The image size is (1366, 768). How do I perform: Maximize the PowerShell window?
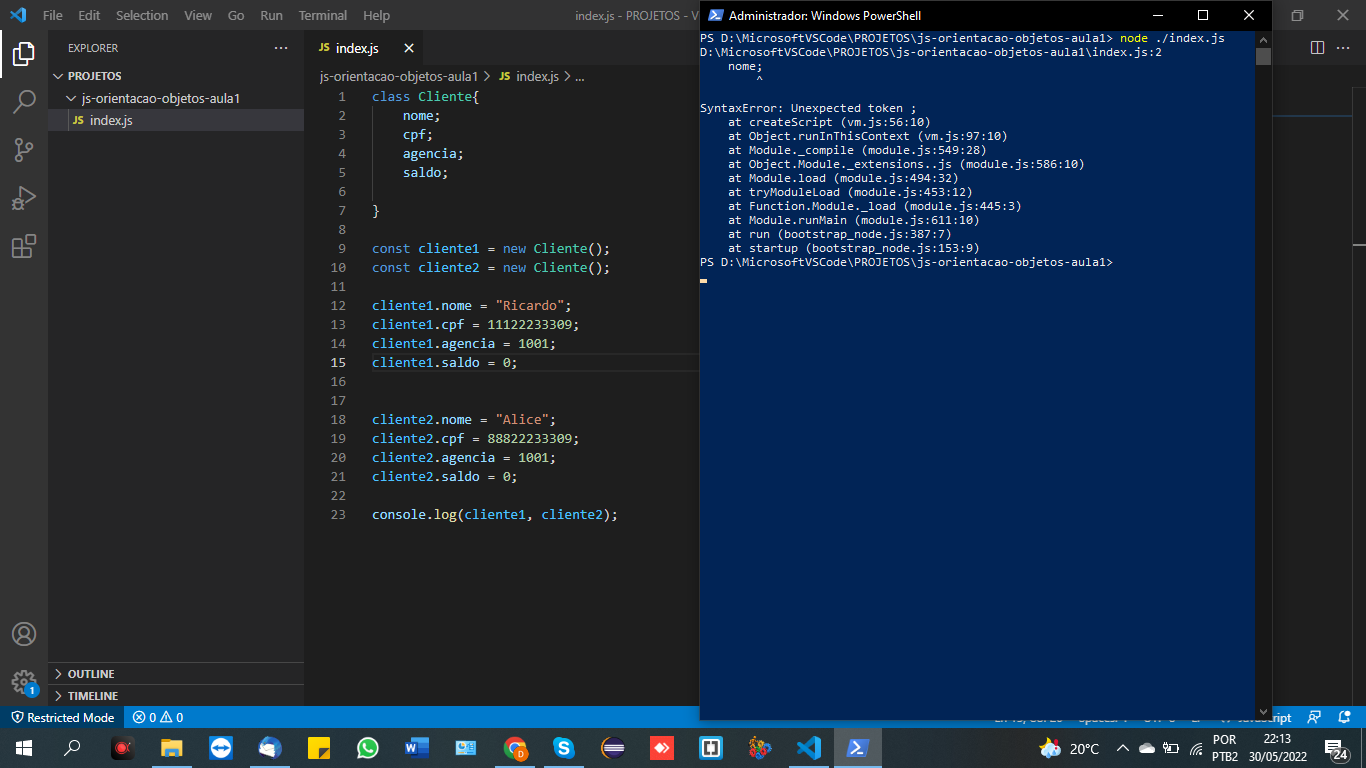(x=1203, y=15)
